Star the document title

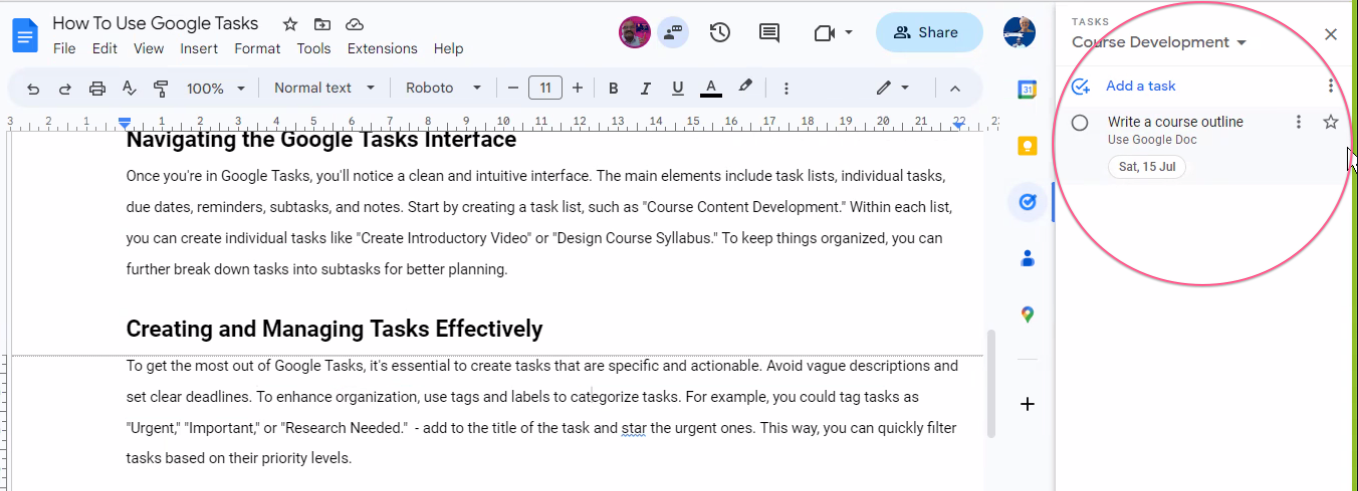click(290, 24)
